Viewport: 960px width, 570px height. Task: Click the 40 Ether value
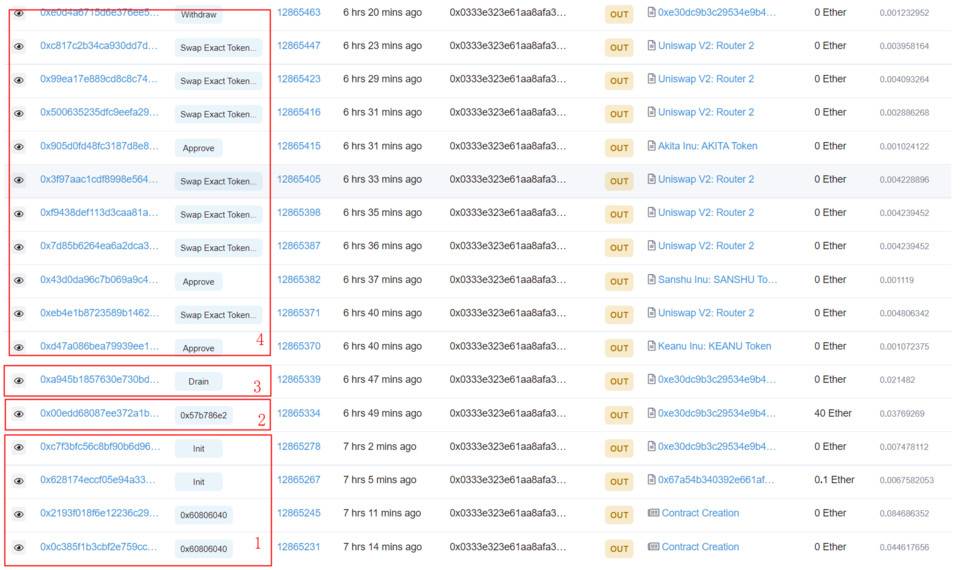click(x=833, y=413)
